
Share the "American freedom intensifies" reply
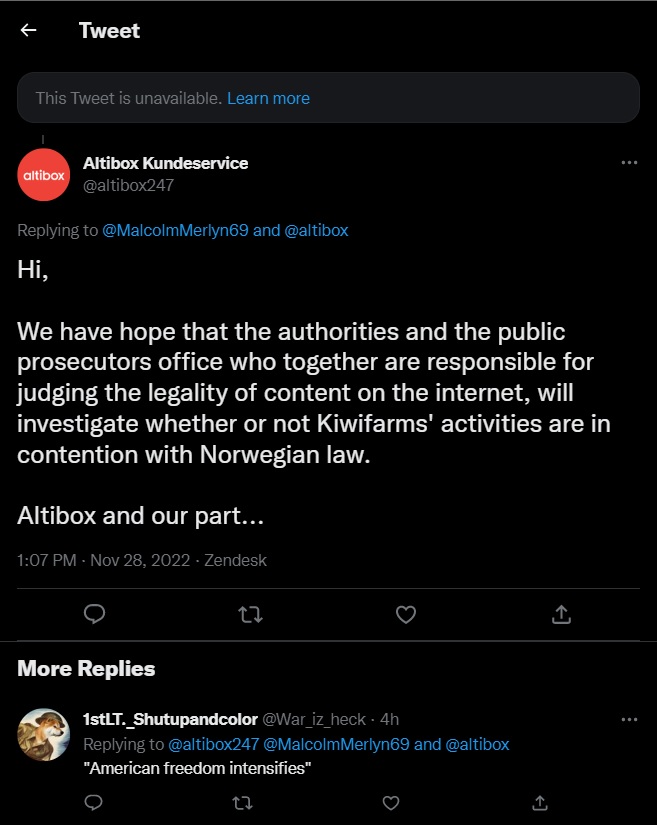point(540,802)
